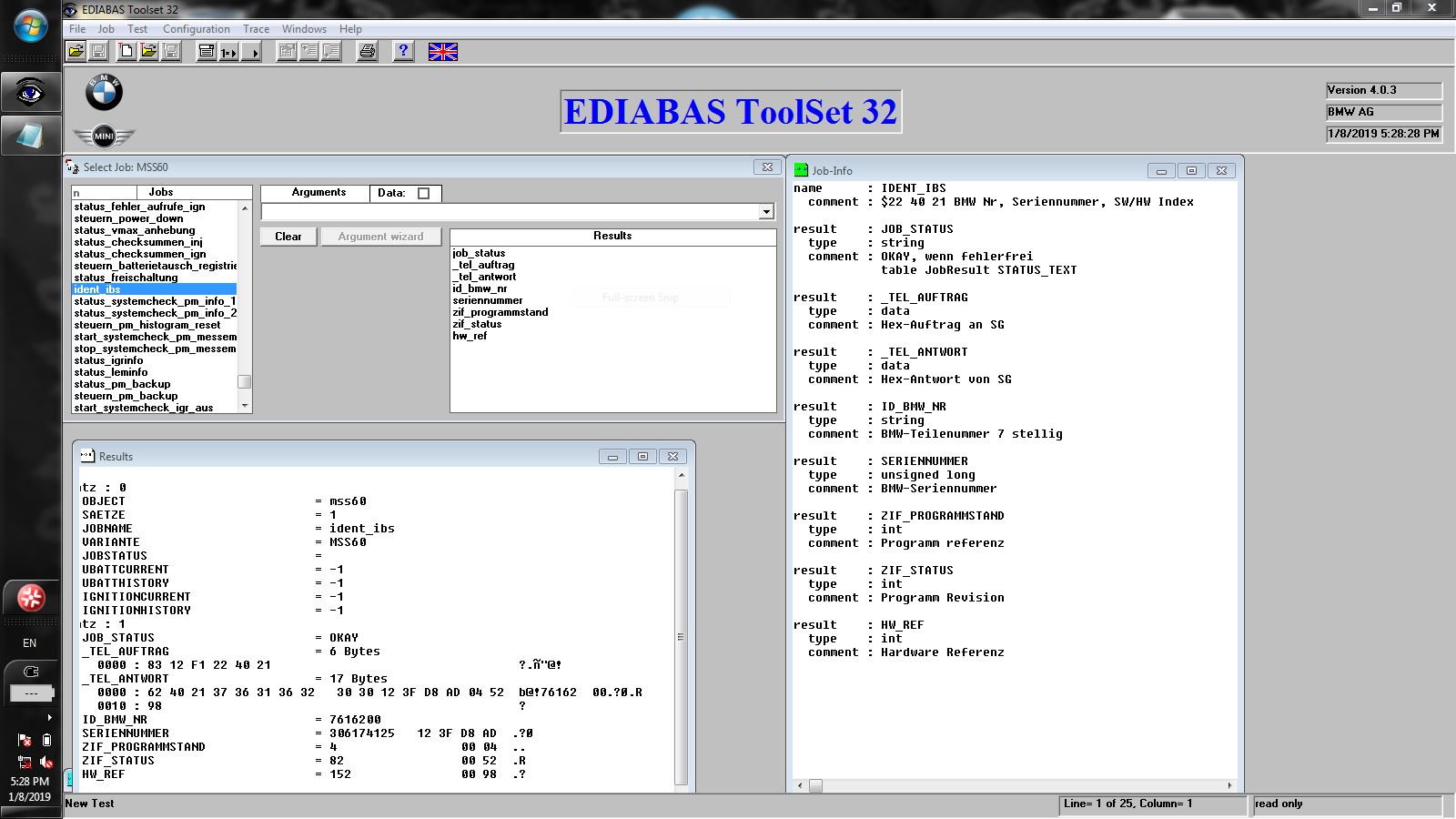Image resolution: width=1456 pixels, height=819 pixels.
Task: Select job steuern_pm_histogram_reset
Action: point(147,325)
